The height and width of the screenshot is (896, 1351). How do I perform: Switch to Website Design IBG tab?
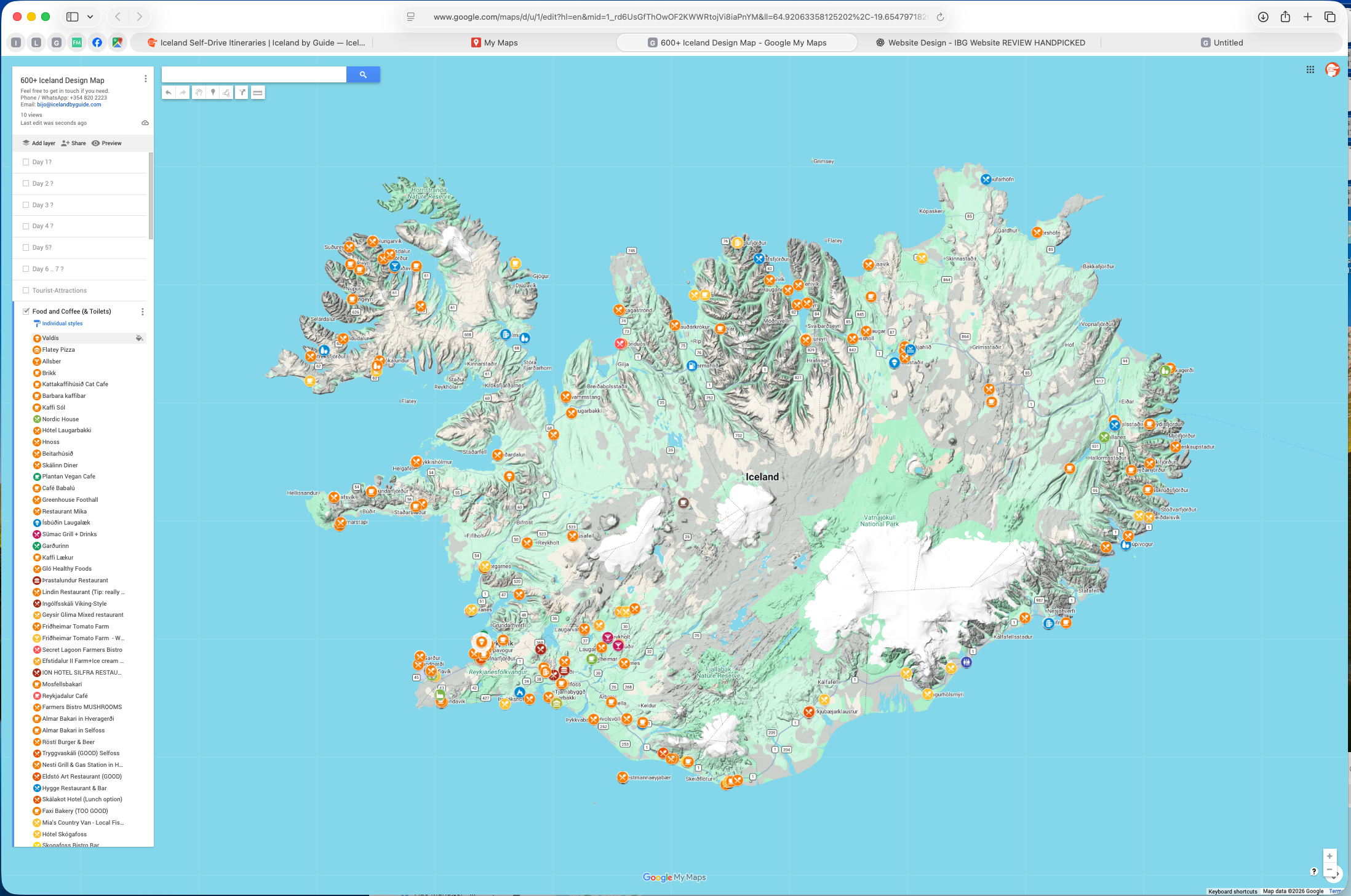point(980,43)
